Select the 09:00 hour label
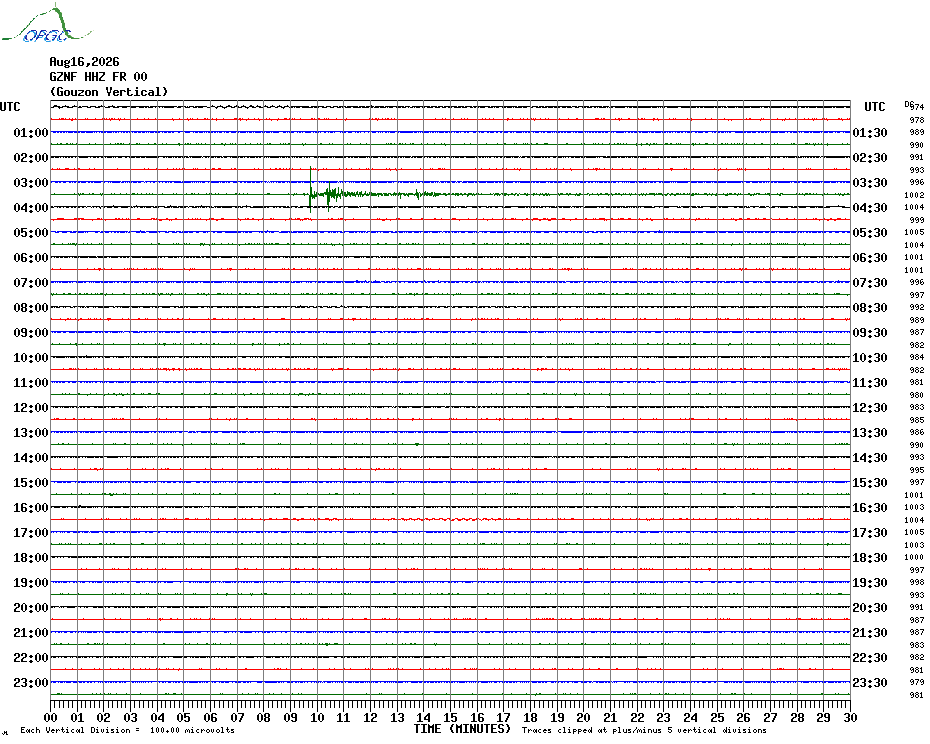930x744 pixels. (31, 332)
